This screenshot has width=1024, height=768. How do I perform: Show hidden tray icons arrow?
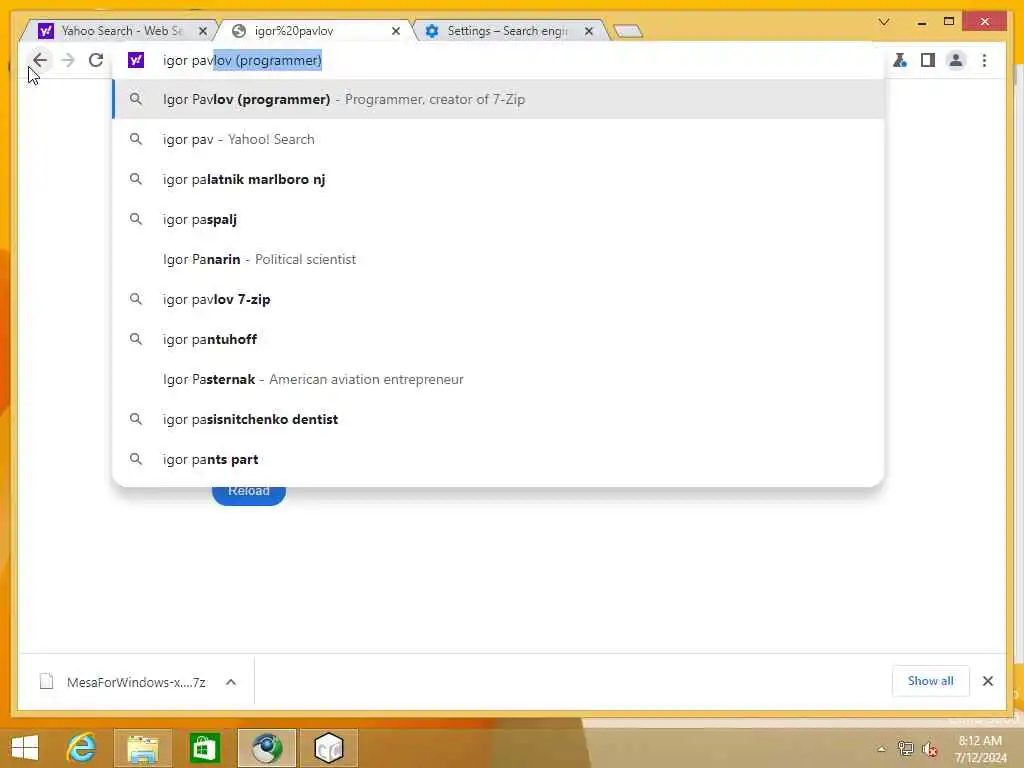point(882,749)
